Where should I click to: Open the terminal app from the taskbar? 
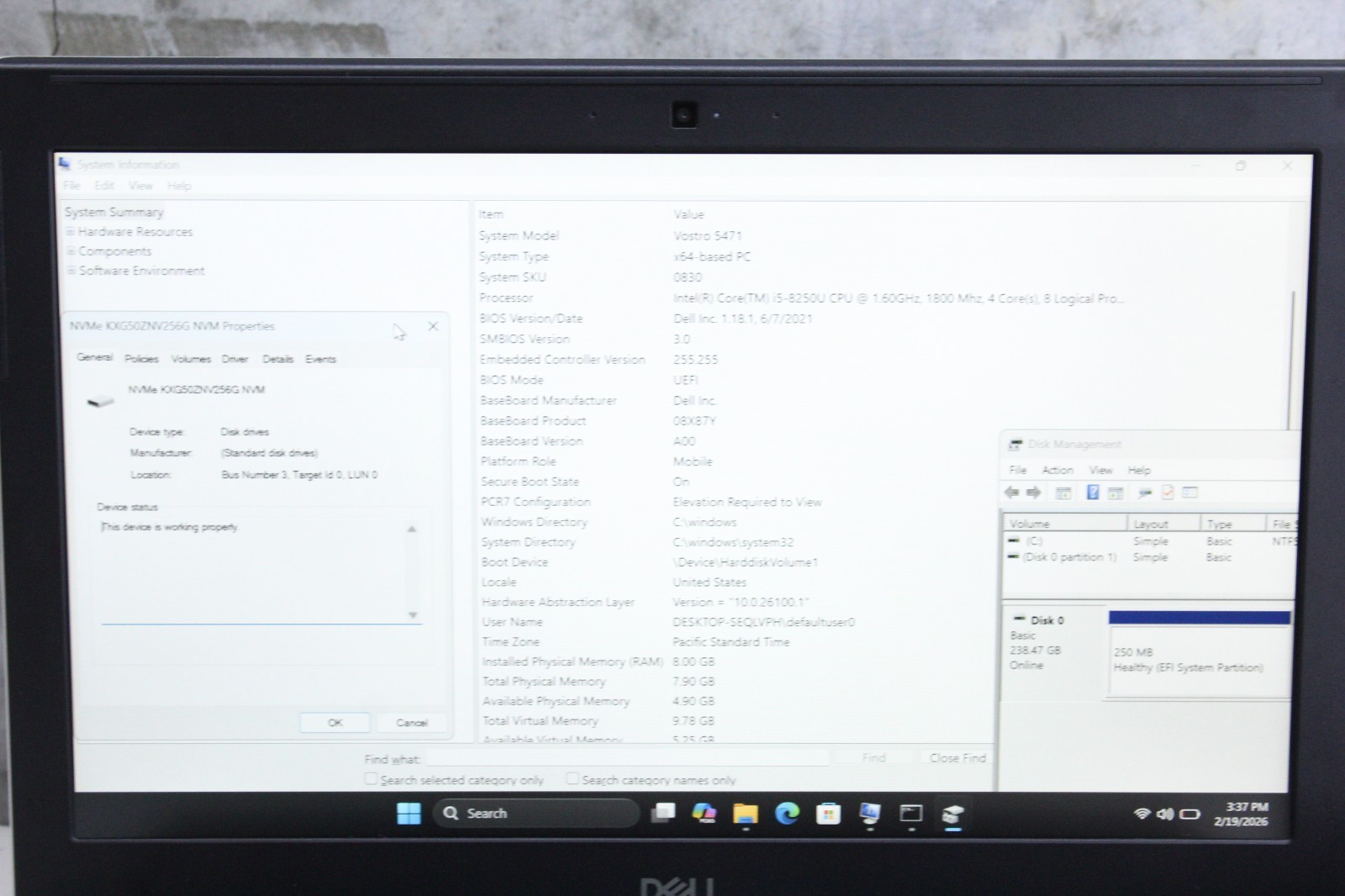(911, 814)
